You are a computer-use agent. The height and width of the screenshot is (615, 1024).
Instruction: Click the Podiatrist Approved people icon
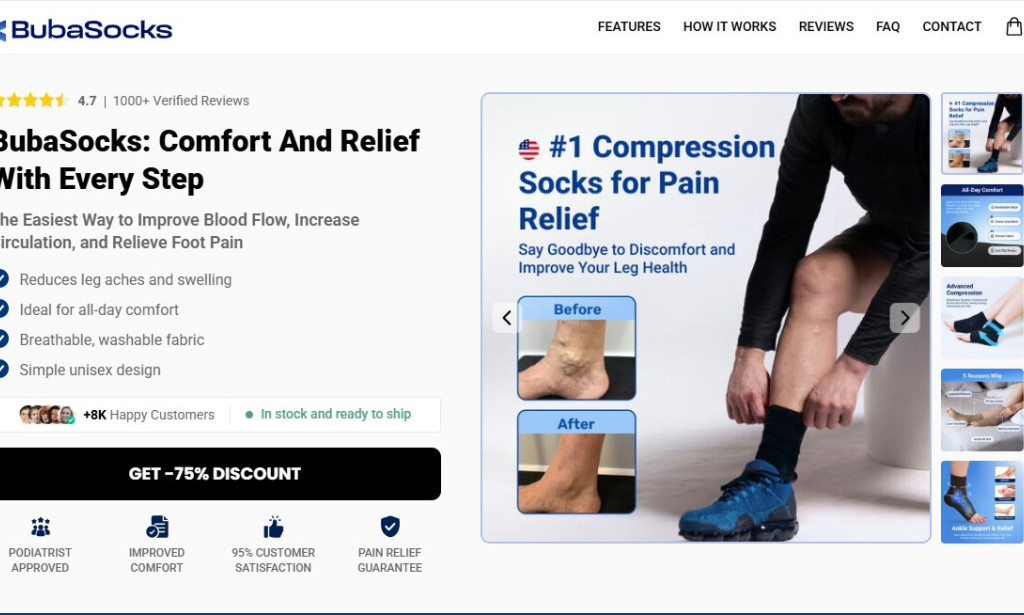coord(40,526)
